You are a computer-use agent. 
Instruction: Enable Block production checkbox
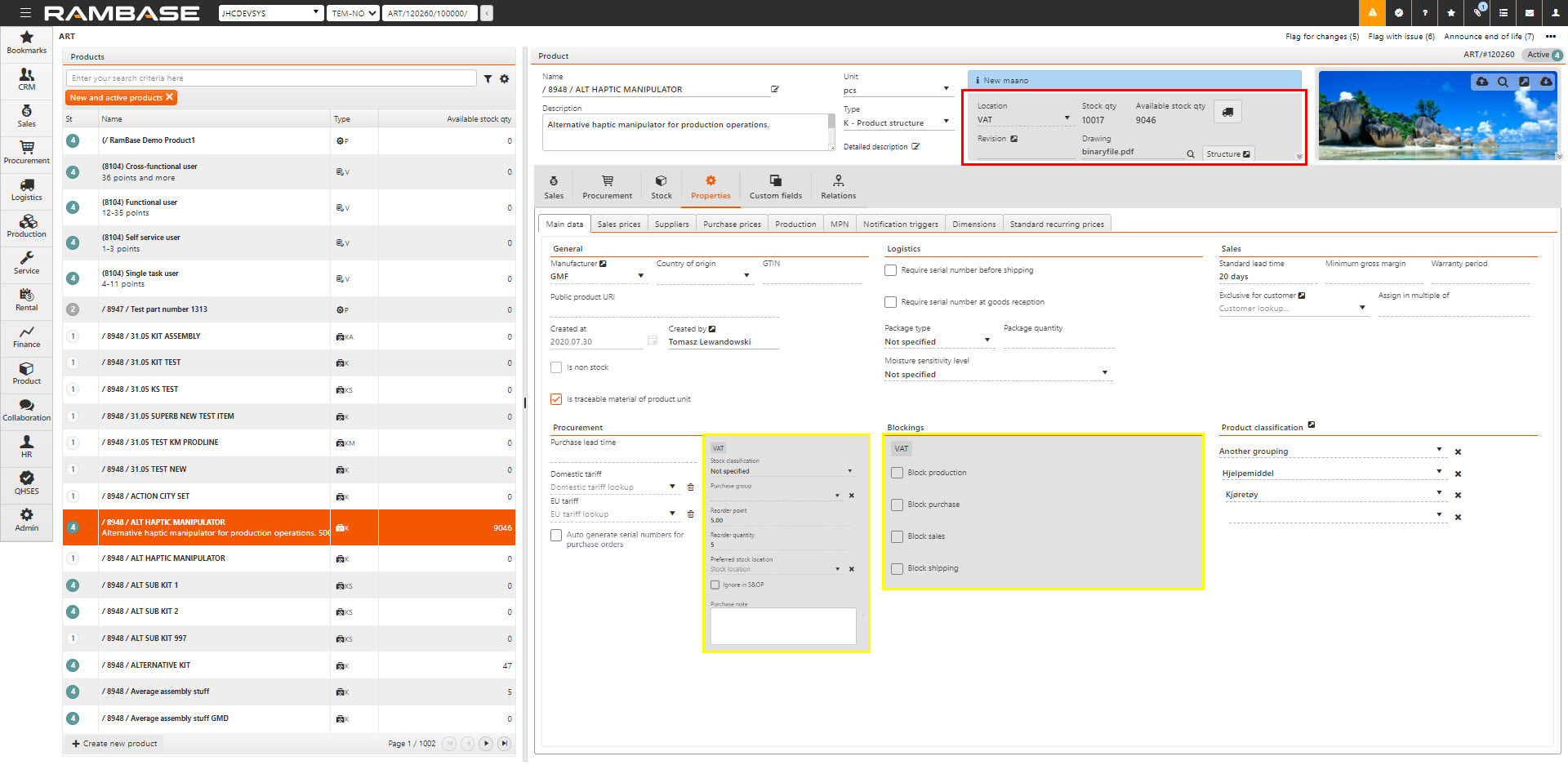pyautogui.click(x=898, y=473)
